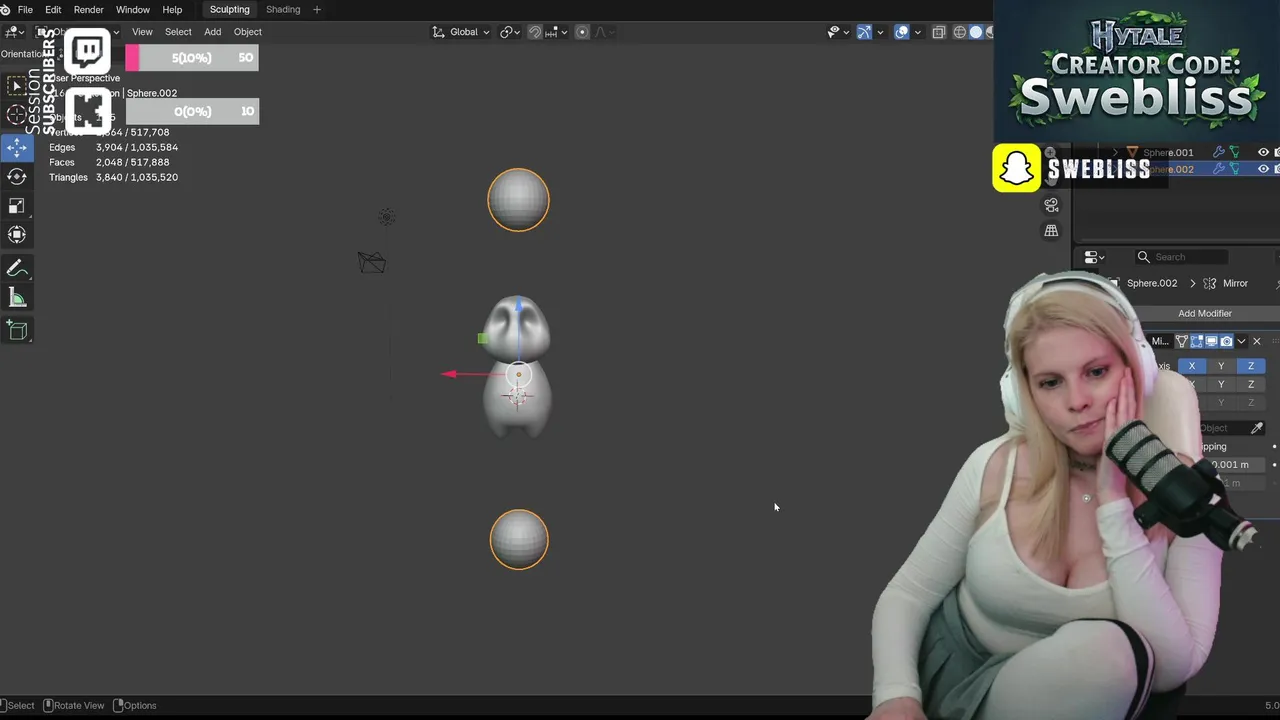The height and width of the screenshot is (720, 1280).
Task: Click the Add Modifier button
Action: (x=1204, y=313)
